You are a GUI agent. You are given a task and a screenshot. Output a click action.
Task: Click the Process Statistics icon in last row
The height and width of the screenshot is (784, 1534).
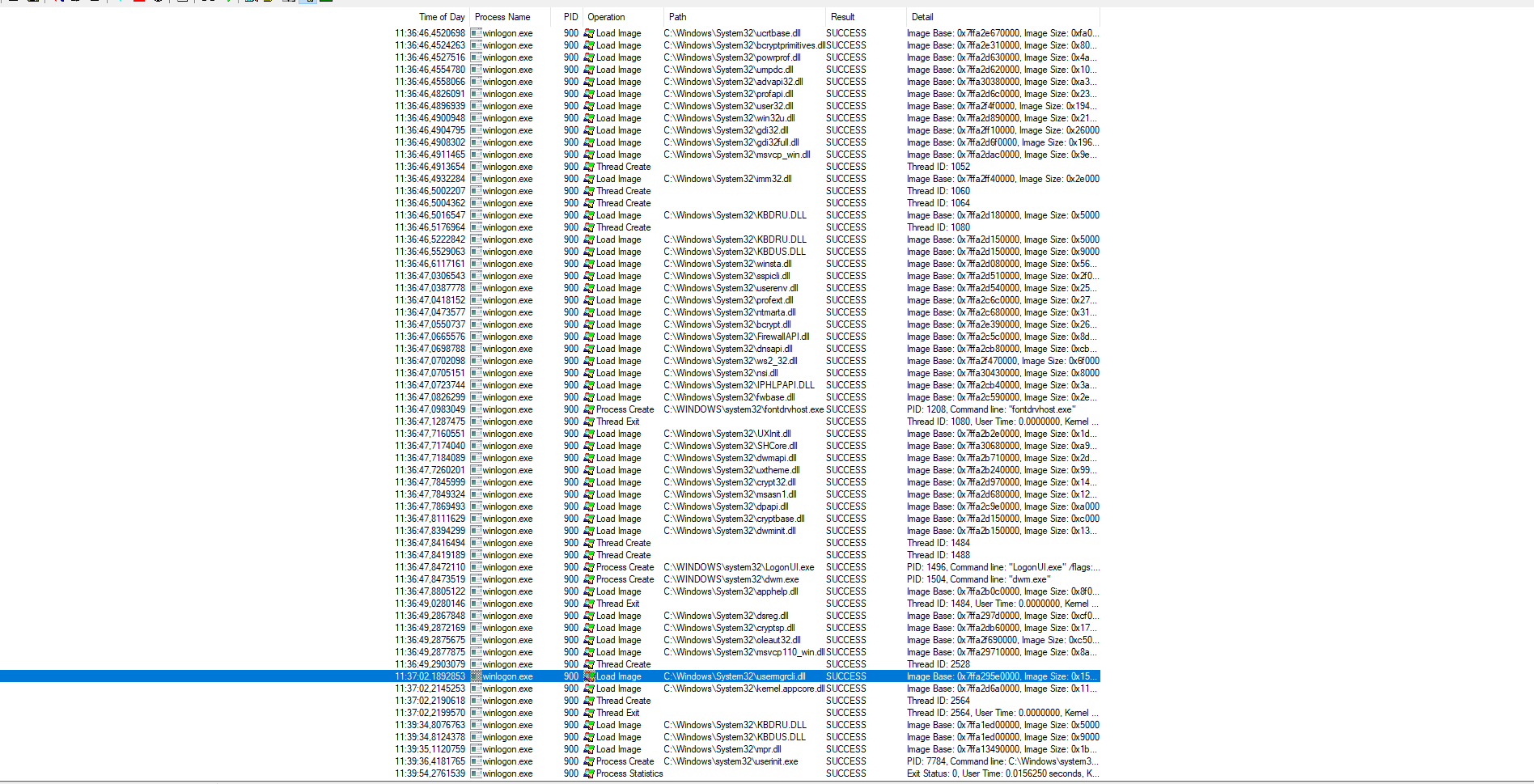[x=589, y=773]
